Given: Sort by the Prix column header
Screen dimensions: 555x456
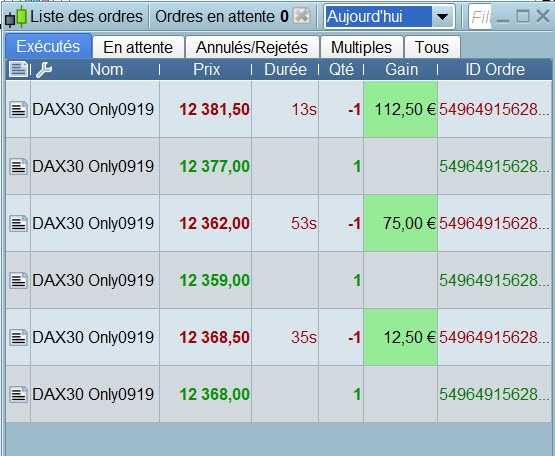Looking at the screenshot, I should 207,69.
